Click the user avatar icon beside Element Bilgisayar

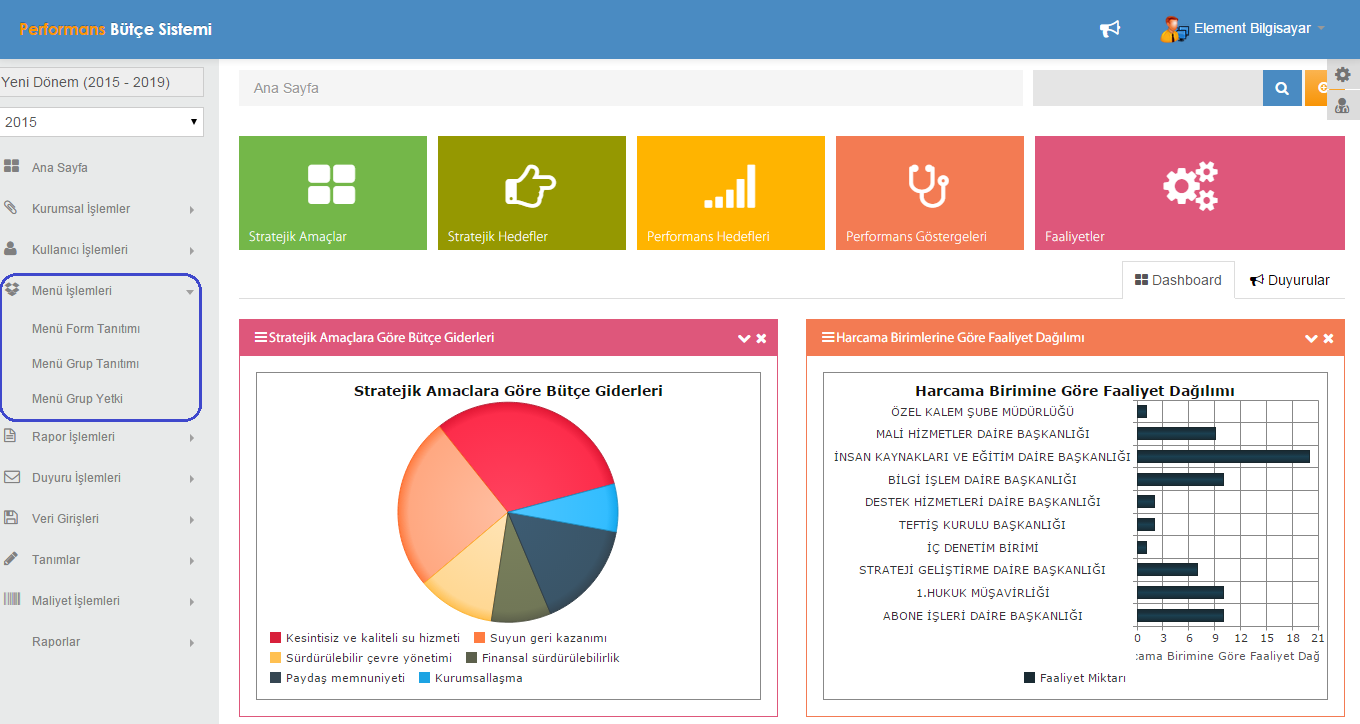tap(1174, 29)
